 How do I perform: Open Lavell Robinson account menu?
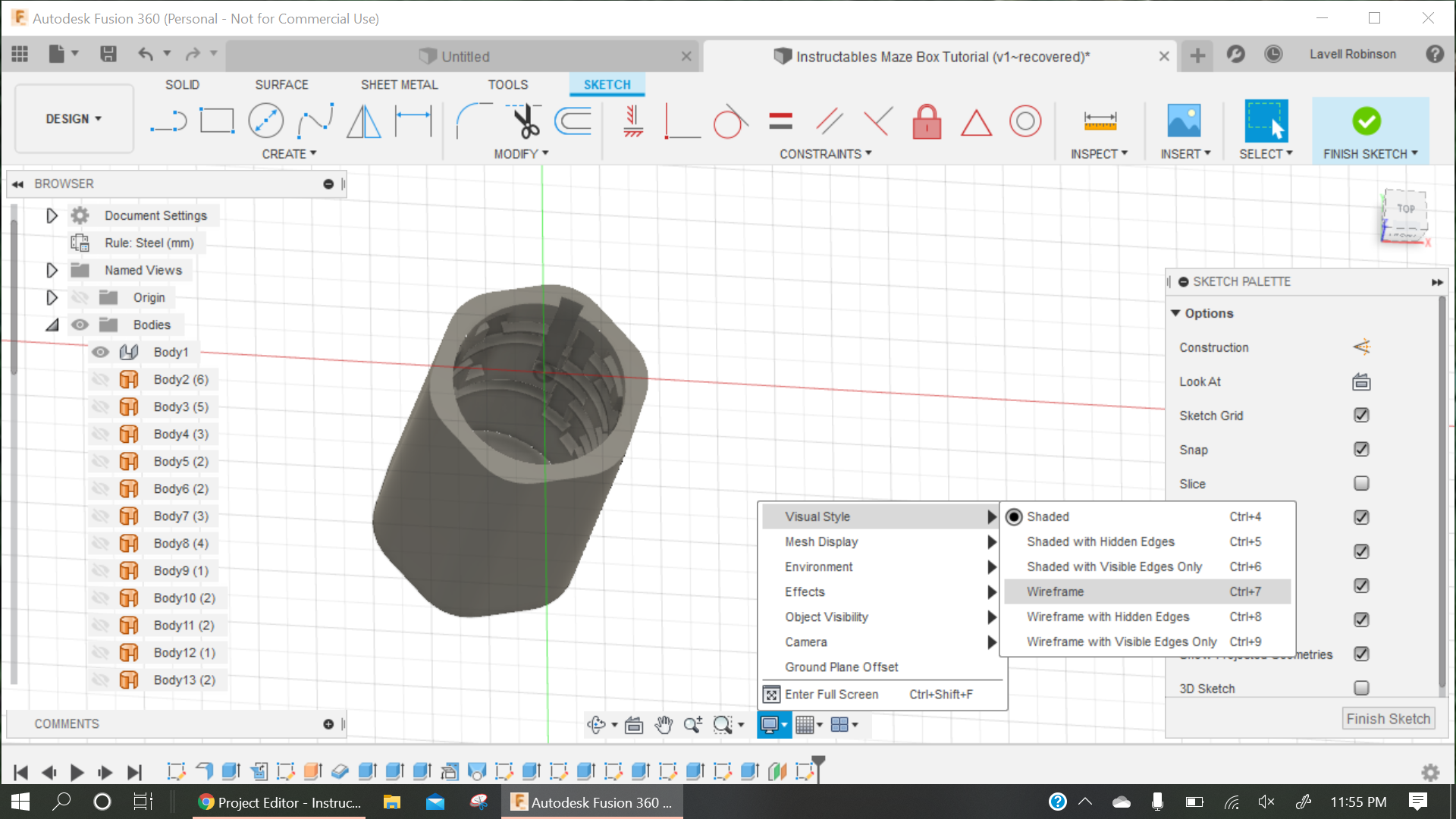1352,55
